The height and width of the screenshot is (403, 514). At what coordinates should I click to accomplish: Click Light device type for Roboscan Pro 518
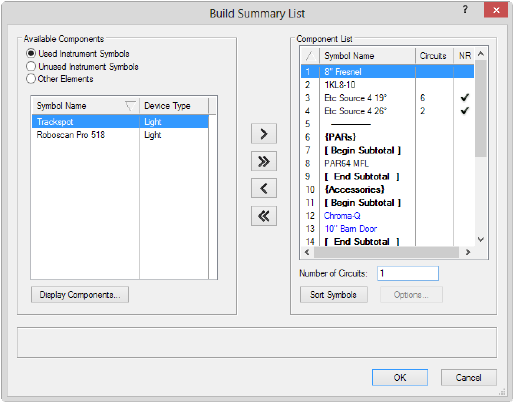point(153,135)
